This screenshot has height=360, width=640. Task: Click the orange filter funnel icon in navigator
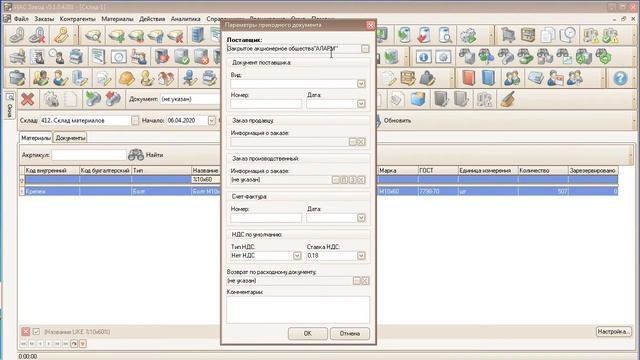pyautogui.click(x=83, y=344)
